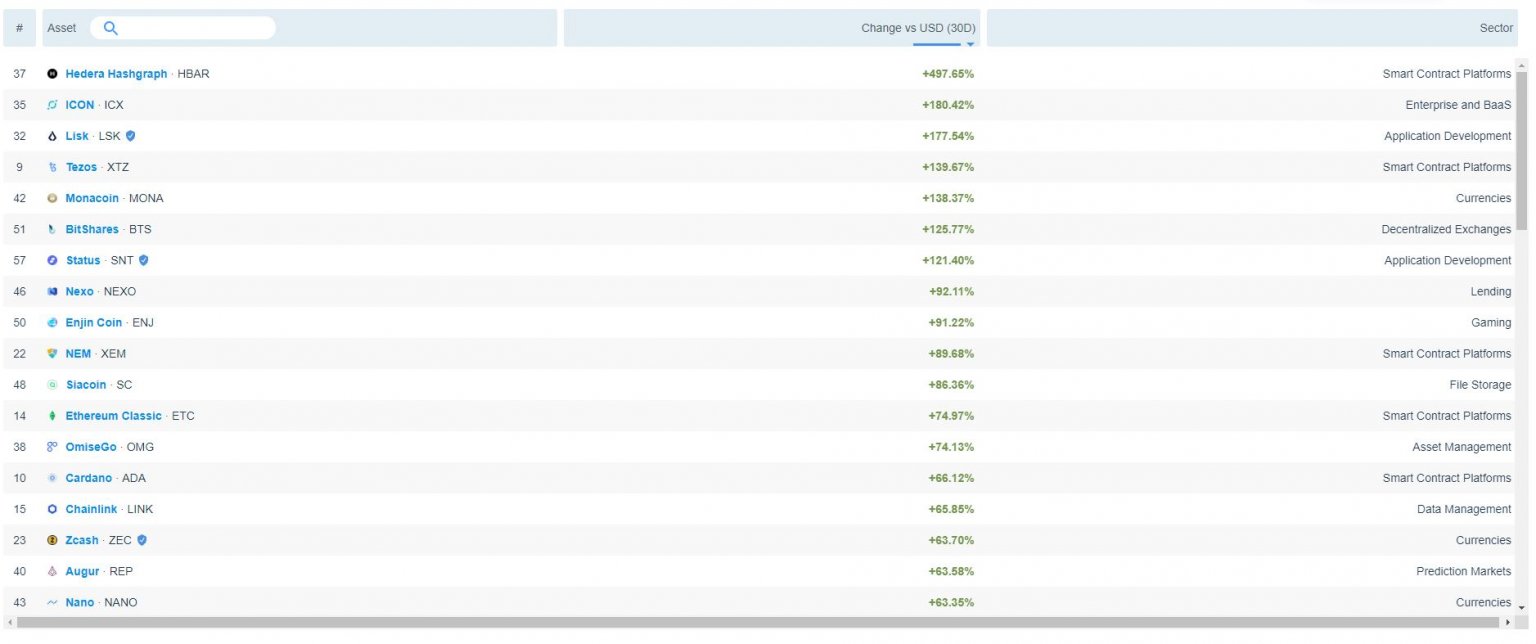Screen dimensions: 1536x644
Task: Click the horizontal scrollbar left arrow
Action: [x=9, y=622]
